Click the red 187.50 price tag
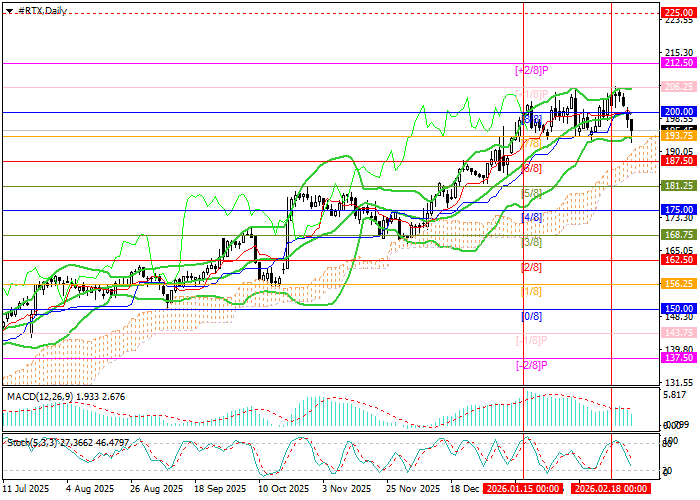 679,160
